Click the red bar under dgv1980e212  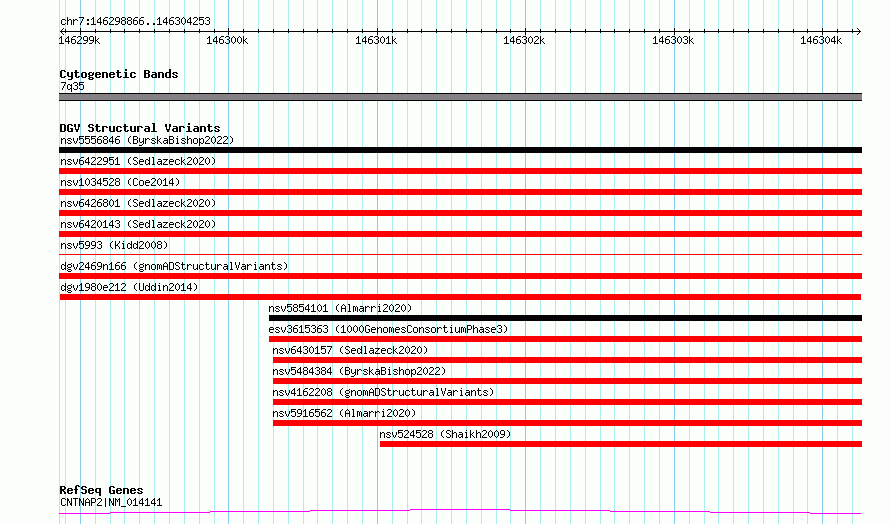[460, 297]
